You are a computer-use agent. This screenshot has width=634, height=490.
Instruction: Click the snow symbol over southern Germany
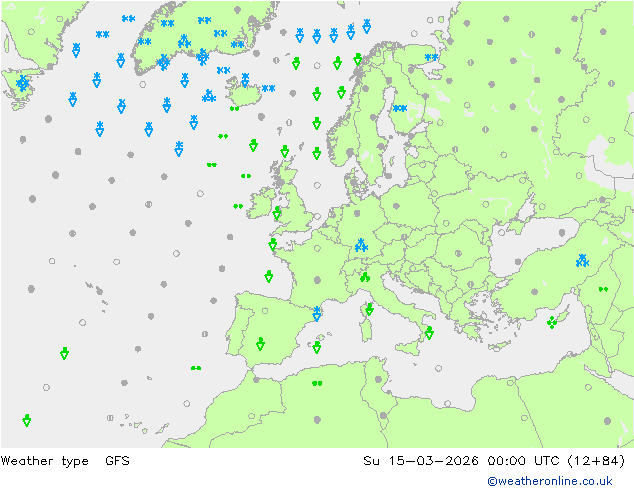coord(361,245)
